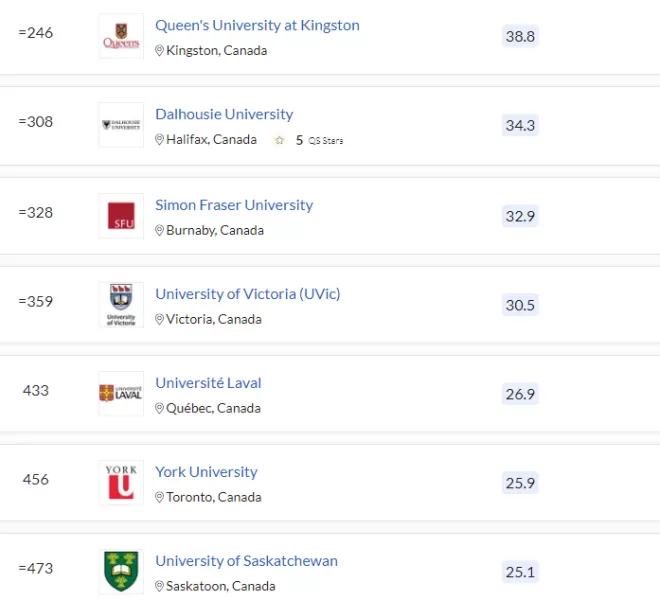Click the red SFU logo

coord(121,216)
